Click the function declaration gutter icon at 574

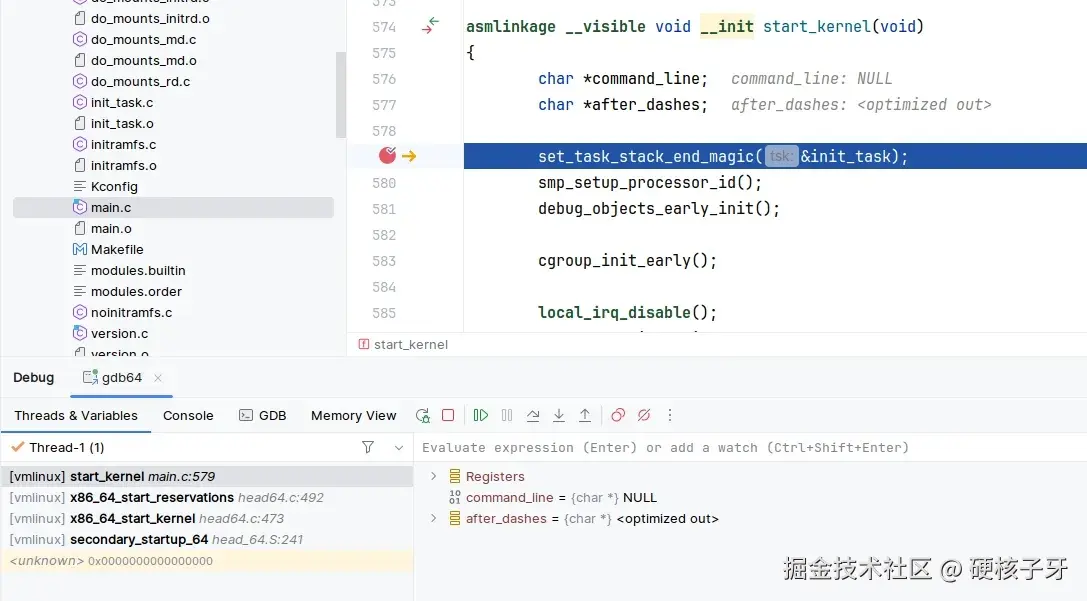click(431, 26)
